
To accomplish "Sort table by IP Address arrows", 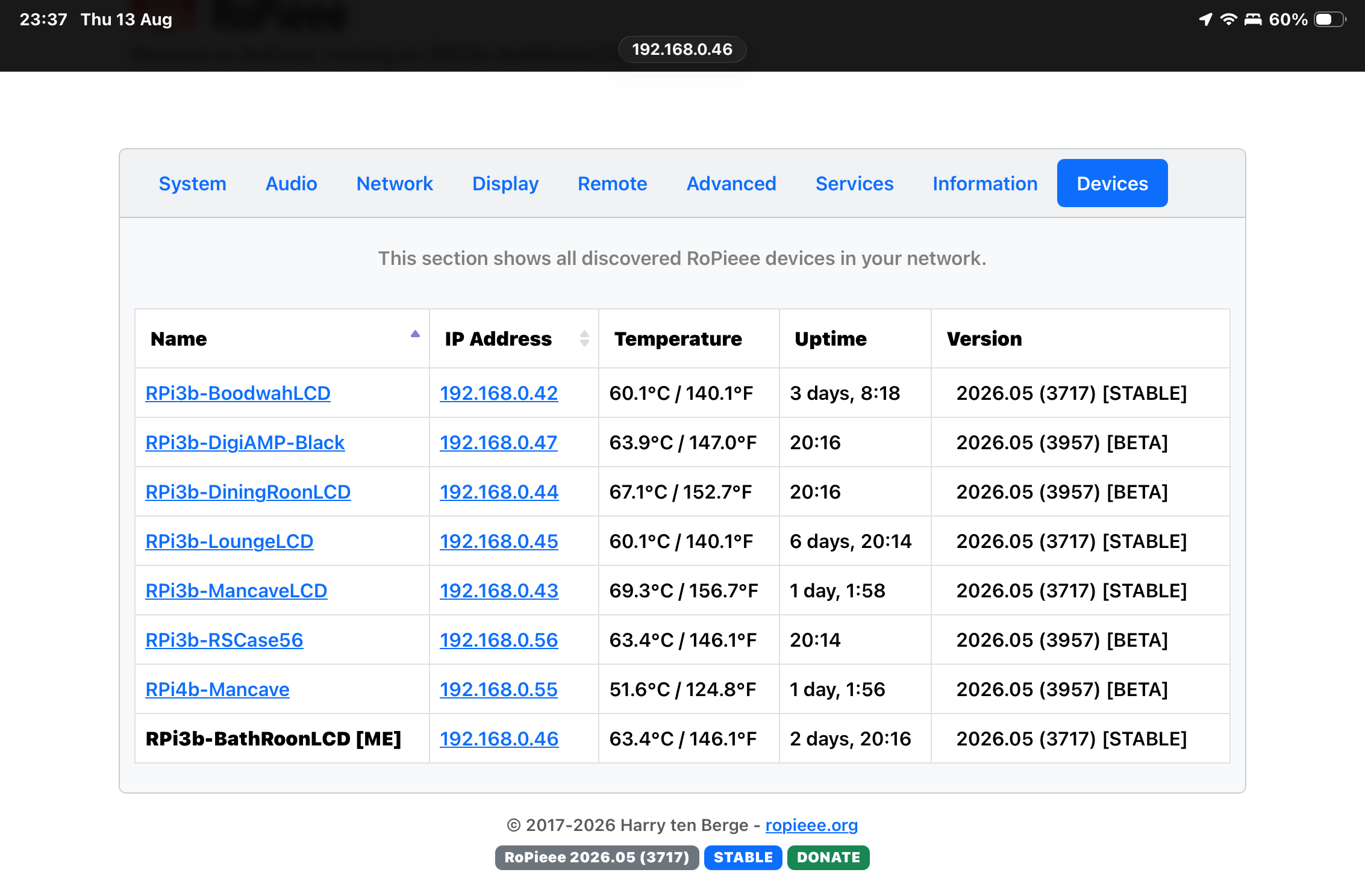I will pyautogui.click(x=584, y=338).
